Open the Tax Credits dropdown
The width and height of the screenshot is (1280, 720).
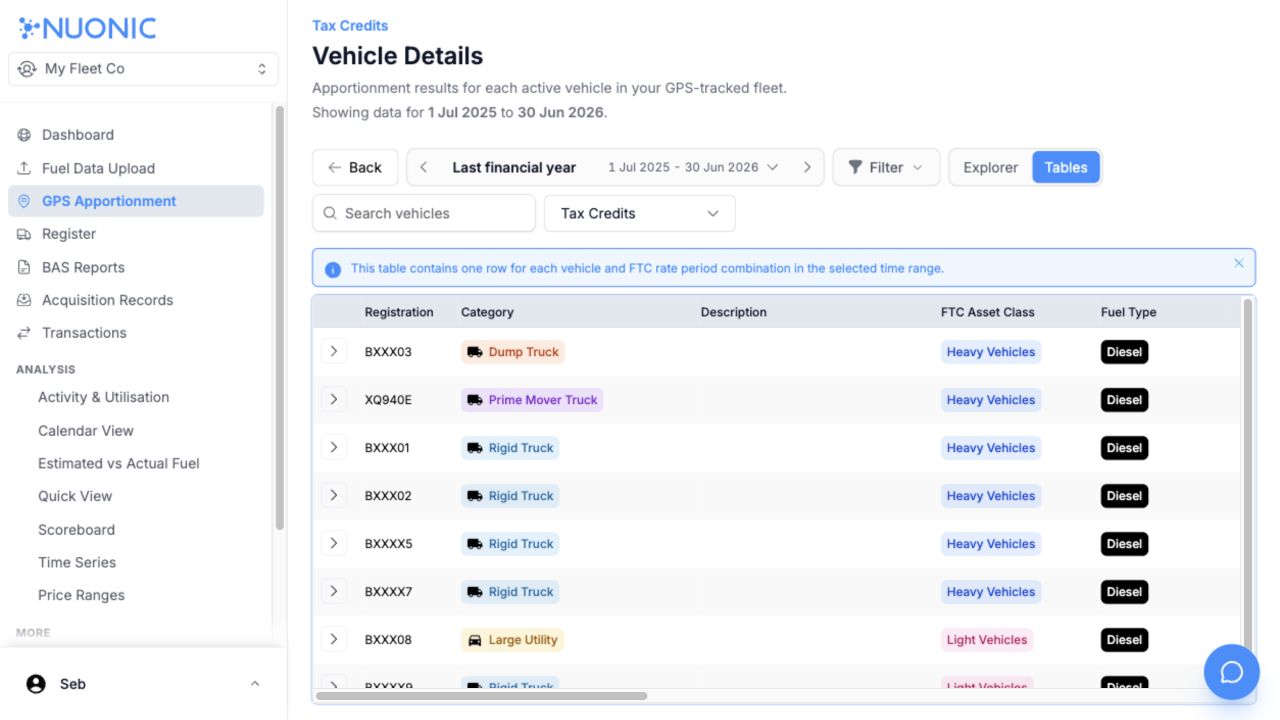click(640, 213)
